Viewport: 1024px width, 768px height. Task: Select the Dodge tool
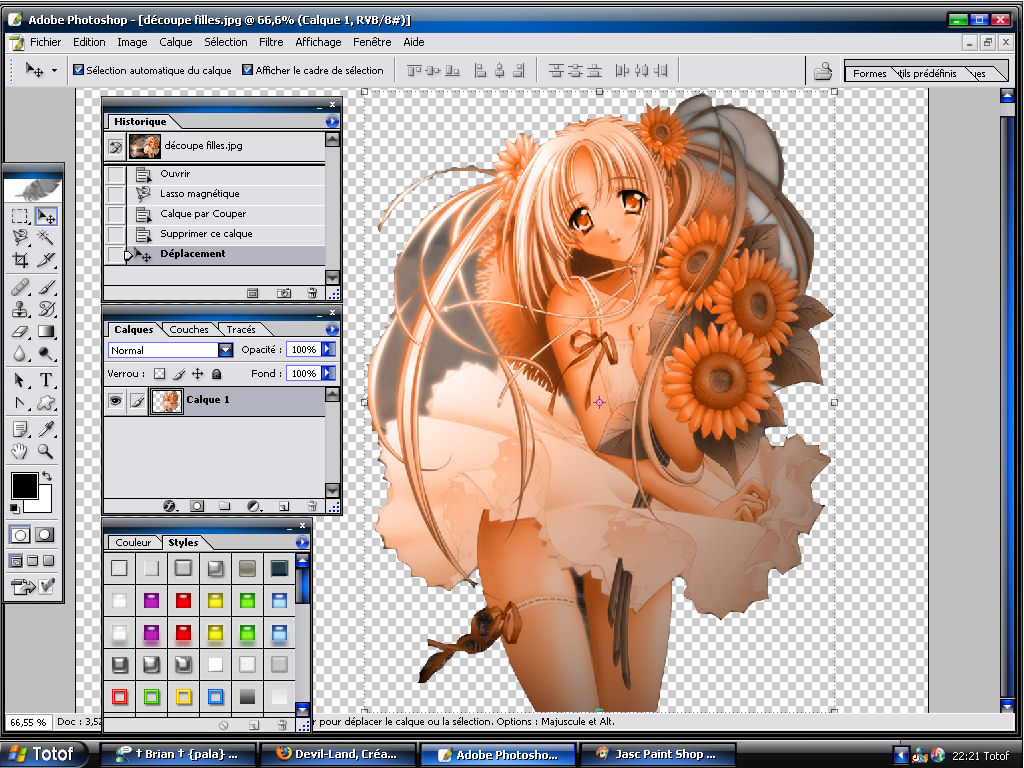pos(46,353)
